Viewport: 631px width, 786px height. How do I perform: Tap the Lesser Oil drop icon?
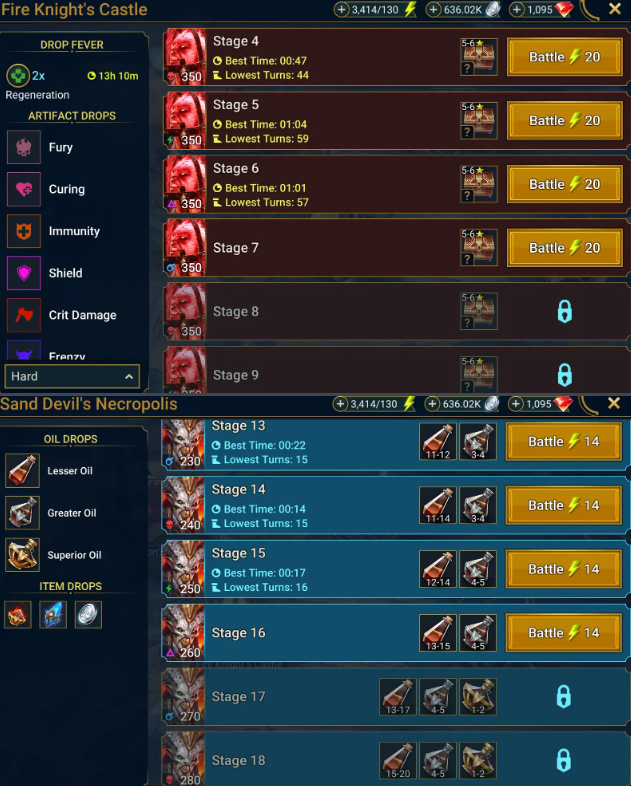tap(22, 471)
